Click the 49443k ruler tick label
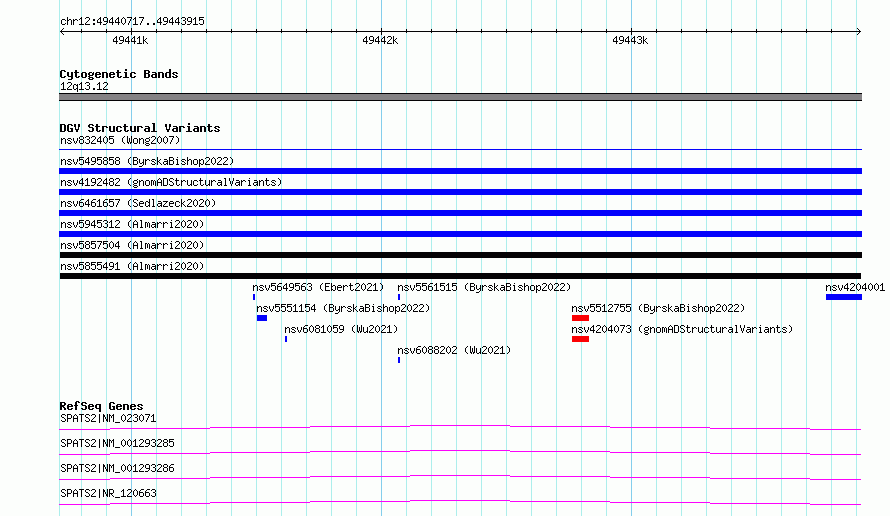 [x=630, y=40]
